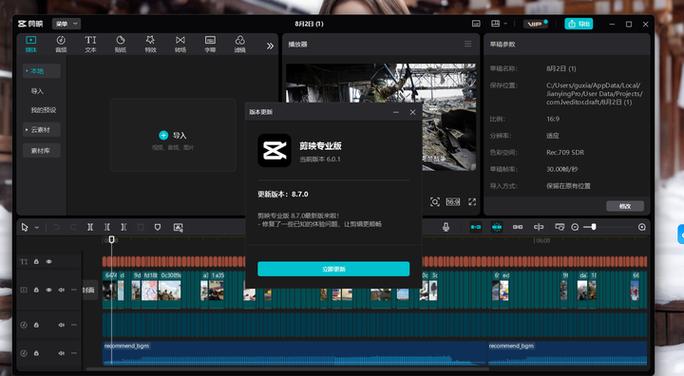Image resolution: width=684 pixels, height=376 pixels.
Task: Mute the main video track speaker icon
Action: coord(62,290)
